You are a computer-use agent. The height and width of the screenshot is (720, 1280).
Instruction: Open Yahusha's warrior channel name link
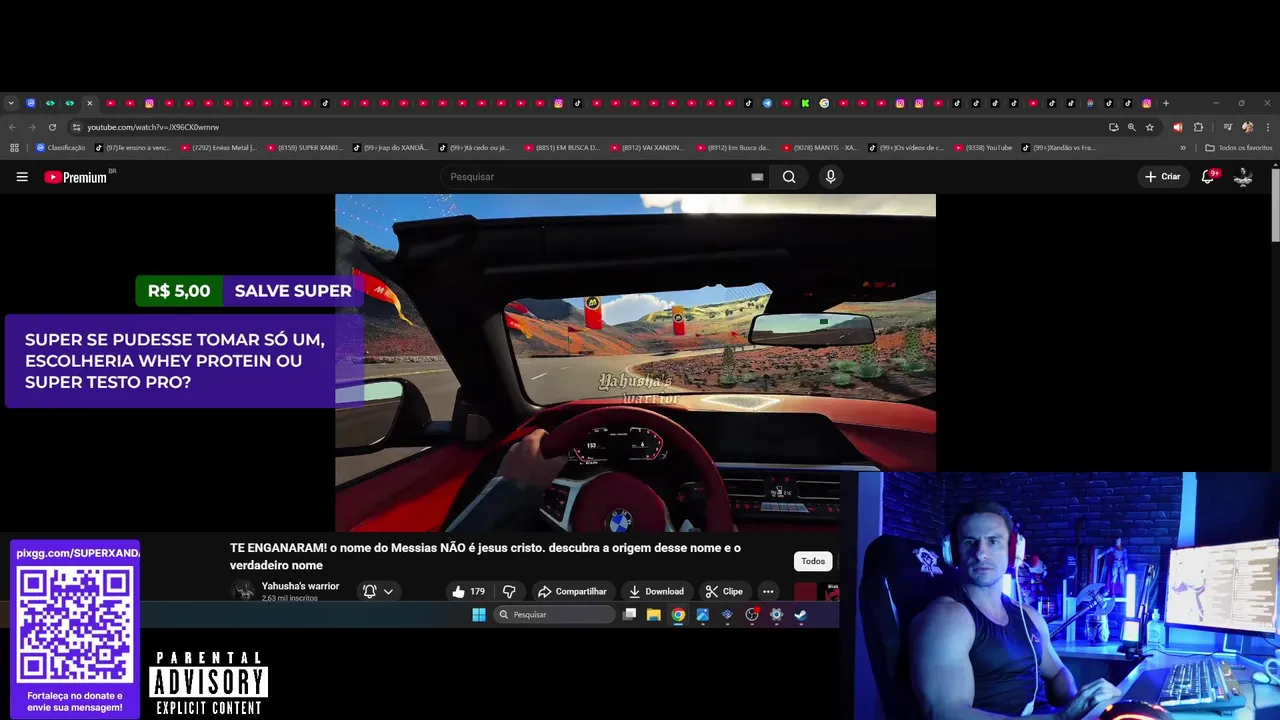click(x=300, y=586)
